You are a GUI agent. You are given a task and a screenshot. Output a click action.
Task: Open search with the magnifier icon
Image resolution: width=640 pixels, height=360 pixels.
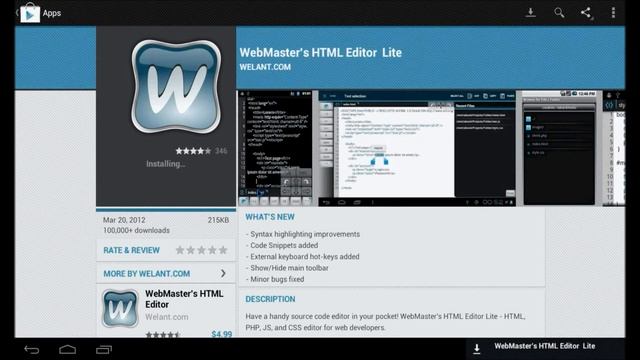click(559, 13)
